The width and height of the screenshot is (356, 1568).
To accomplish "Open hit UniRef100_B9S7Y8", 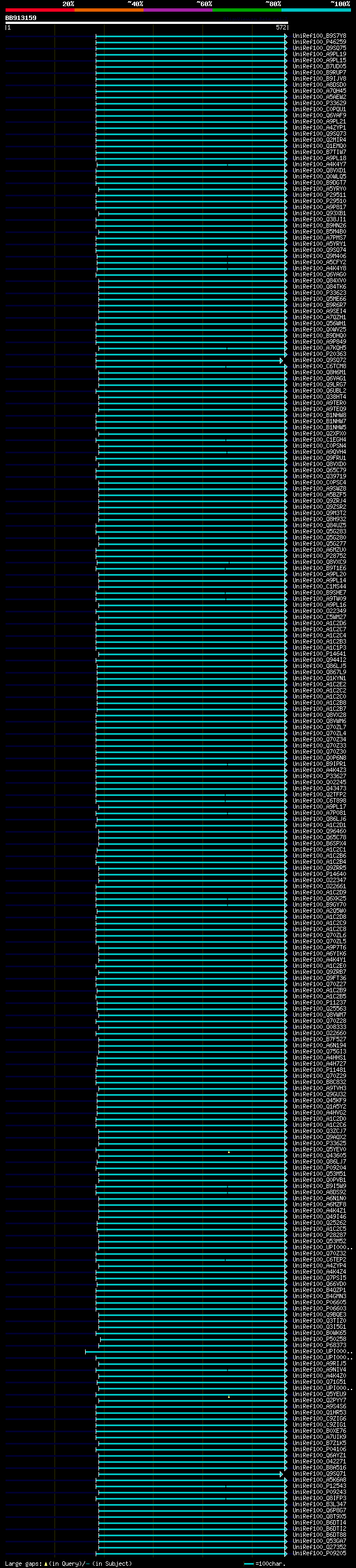I will pos(319,36).
